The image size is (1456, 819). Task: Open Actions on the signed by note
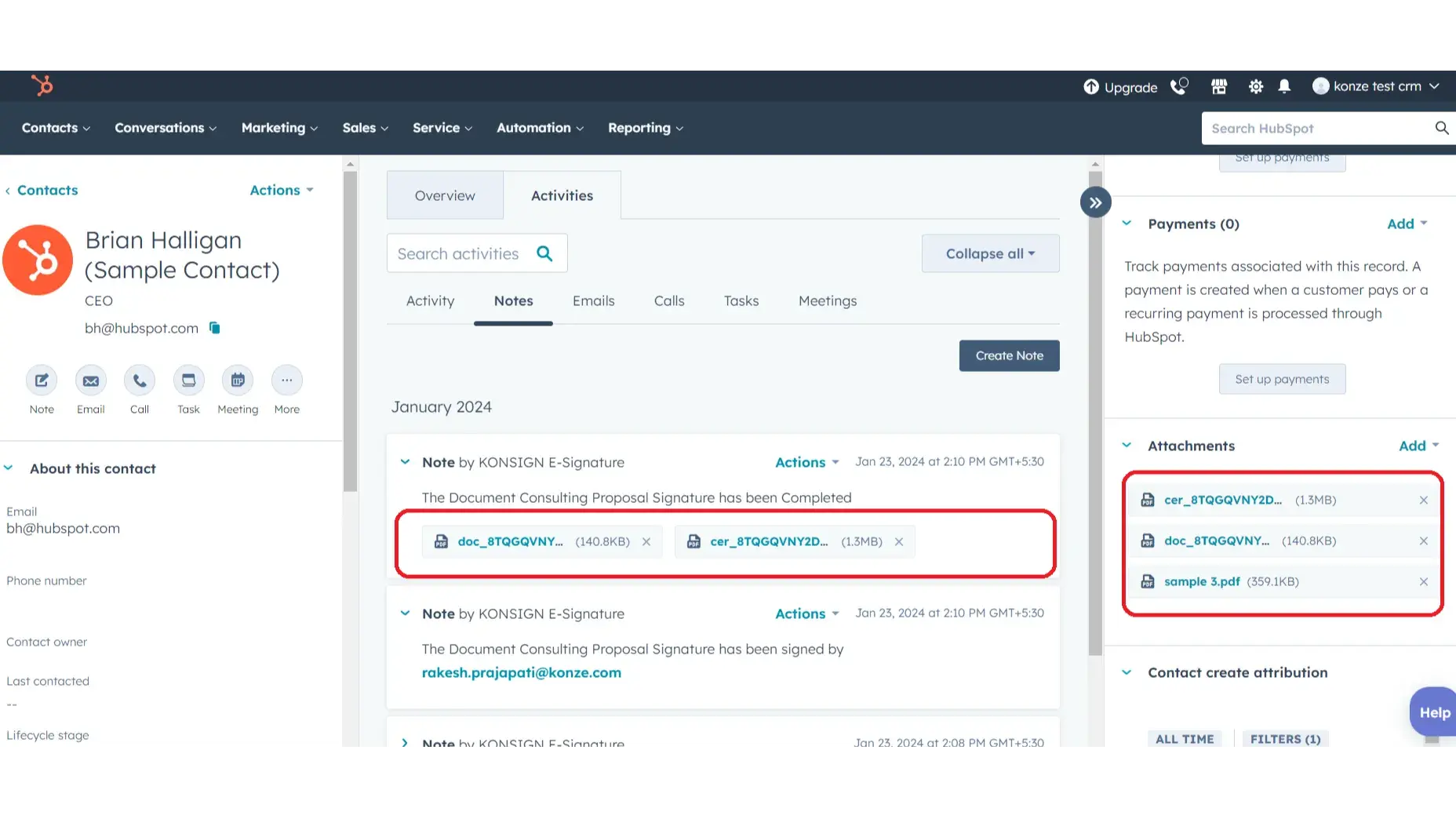(x=807, y=613)
